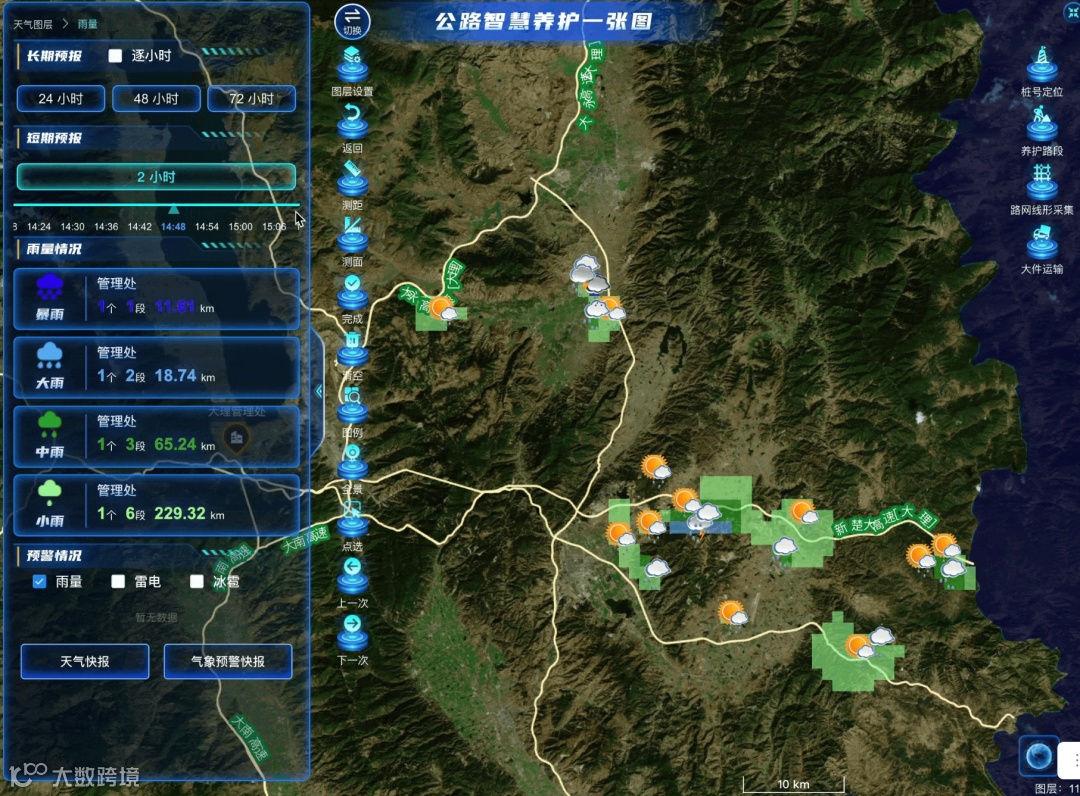Screen dimensions: 1080x796
Task: Select 24 小时 forecast
Action: [61, 98]
